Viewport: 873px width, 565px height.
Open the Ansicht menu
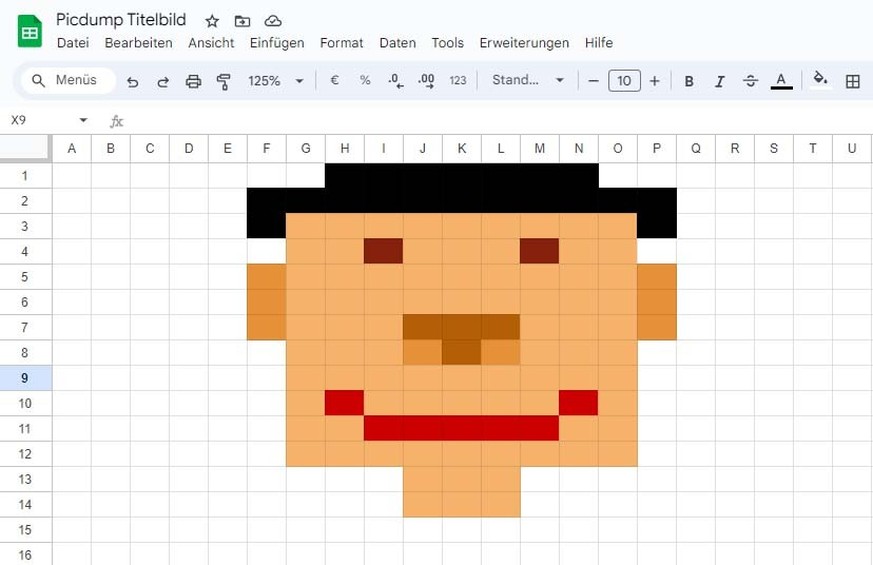211,43
